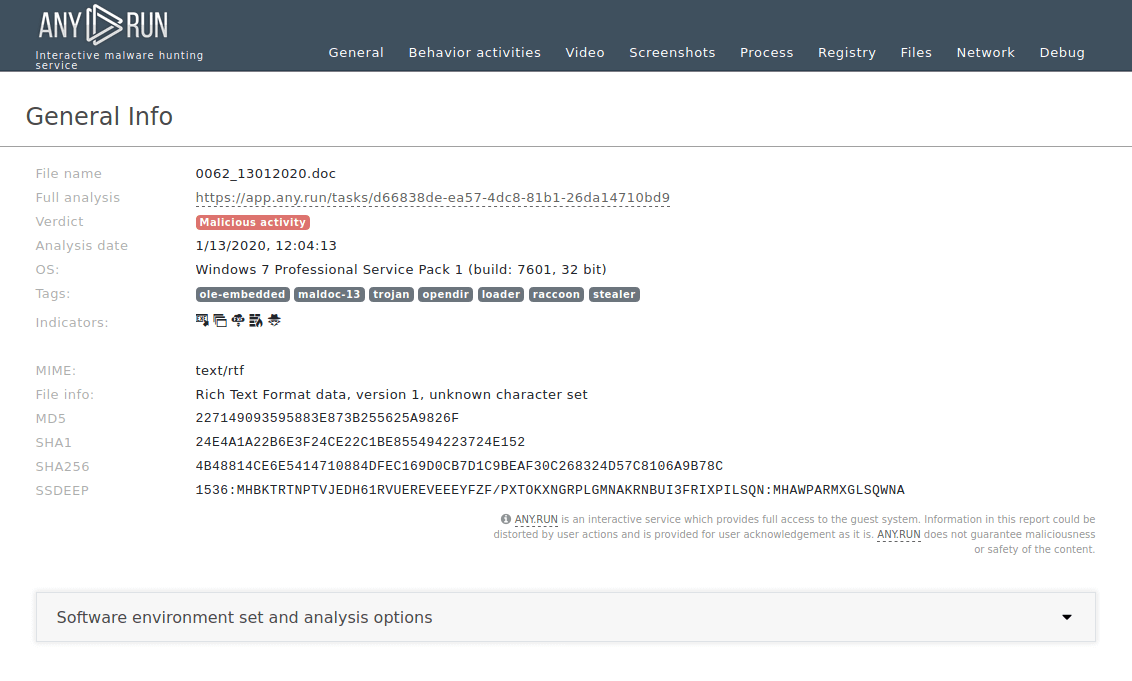
Task: Open the Network tab
Action: coord(985,52)
